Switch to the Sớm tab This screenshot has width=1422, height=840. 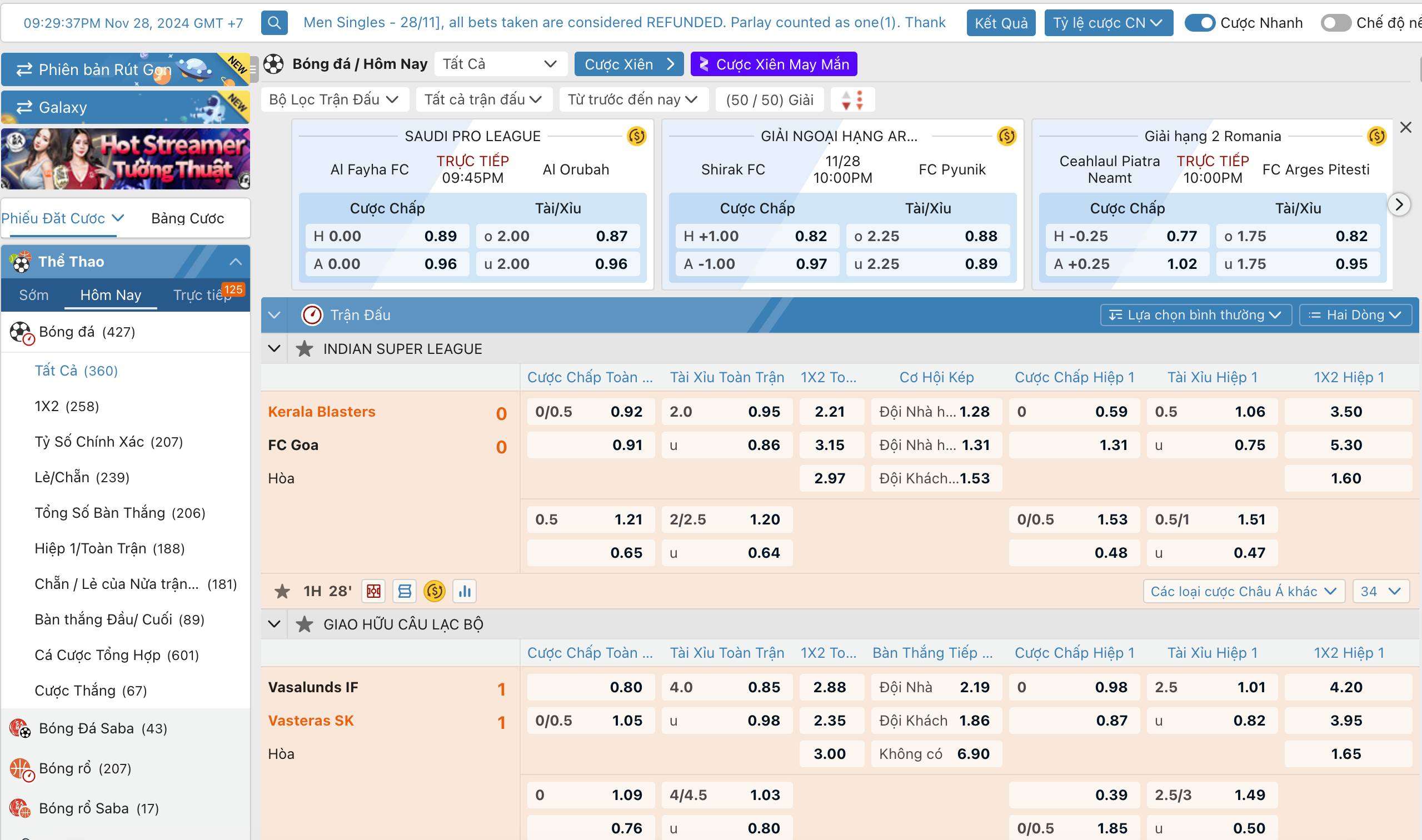point(33,295)
